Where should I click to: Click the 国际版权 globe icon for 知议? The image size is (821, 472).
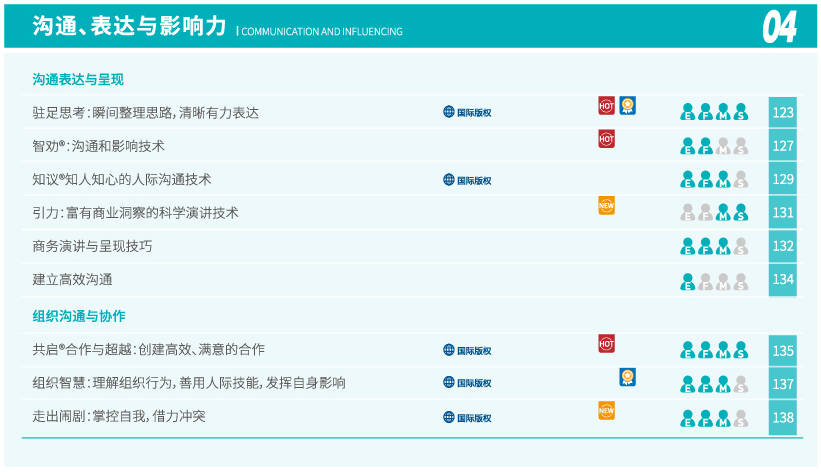click(x=449, y=180)
